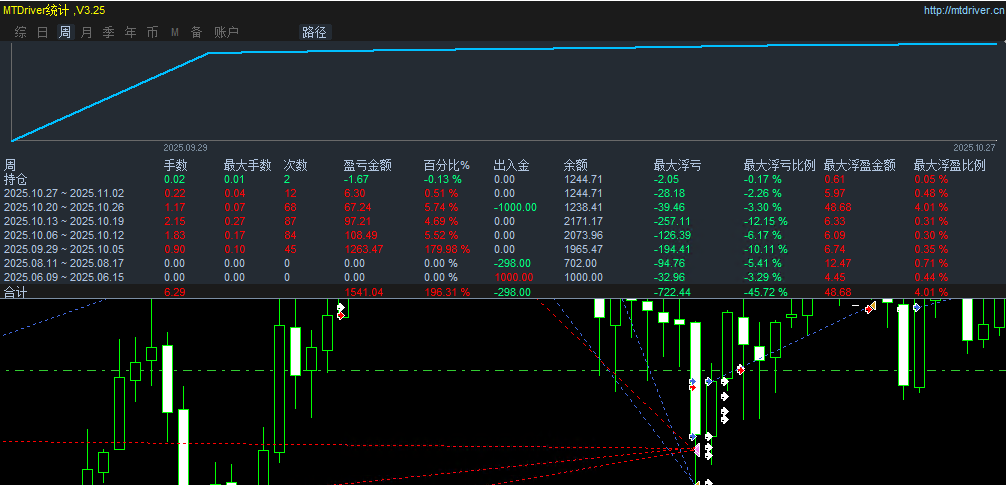Click the 97.21 profit value
This screenshot has width=1006, height=485.
[x=359, y=221]
